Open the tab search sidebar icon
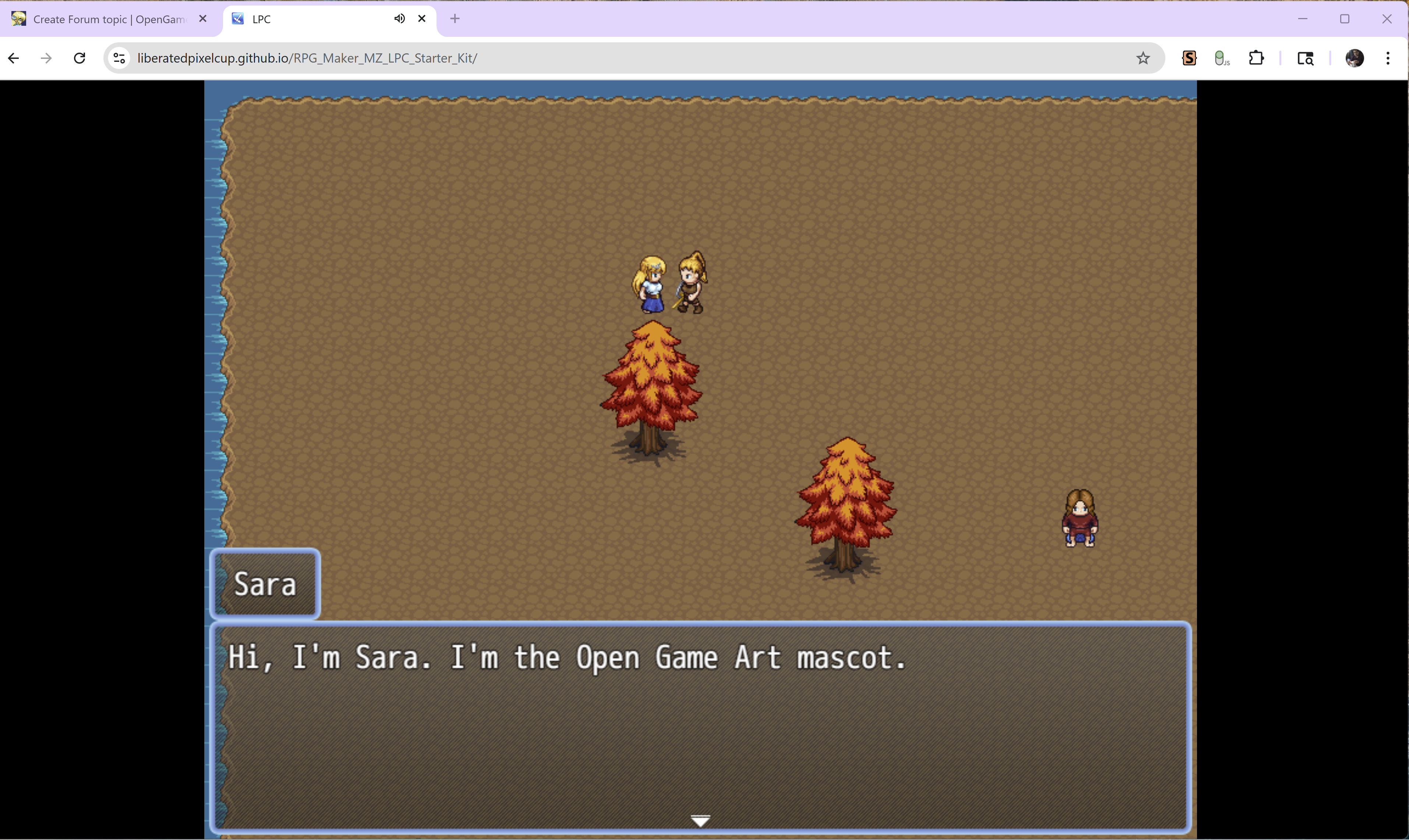This screenshot has height=840, width=1409. pyautogui.click(x=1305, y=58)
